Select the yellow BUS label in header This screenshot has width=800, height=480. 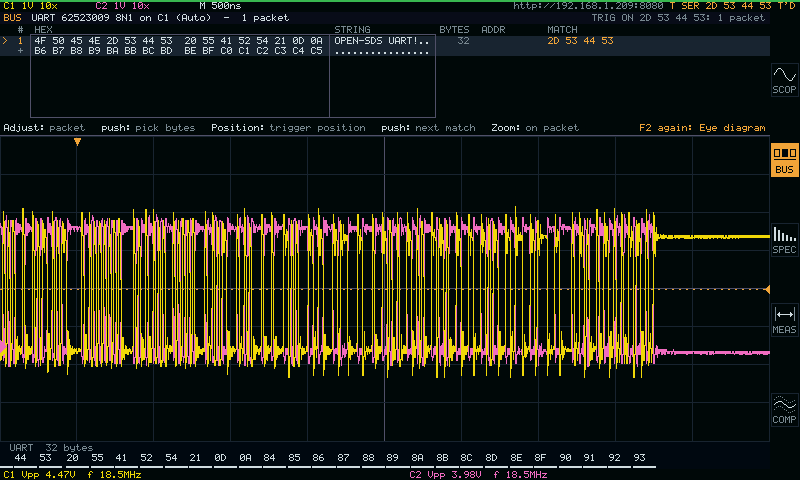click(12, 17)
